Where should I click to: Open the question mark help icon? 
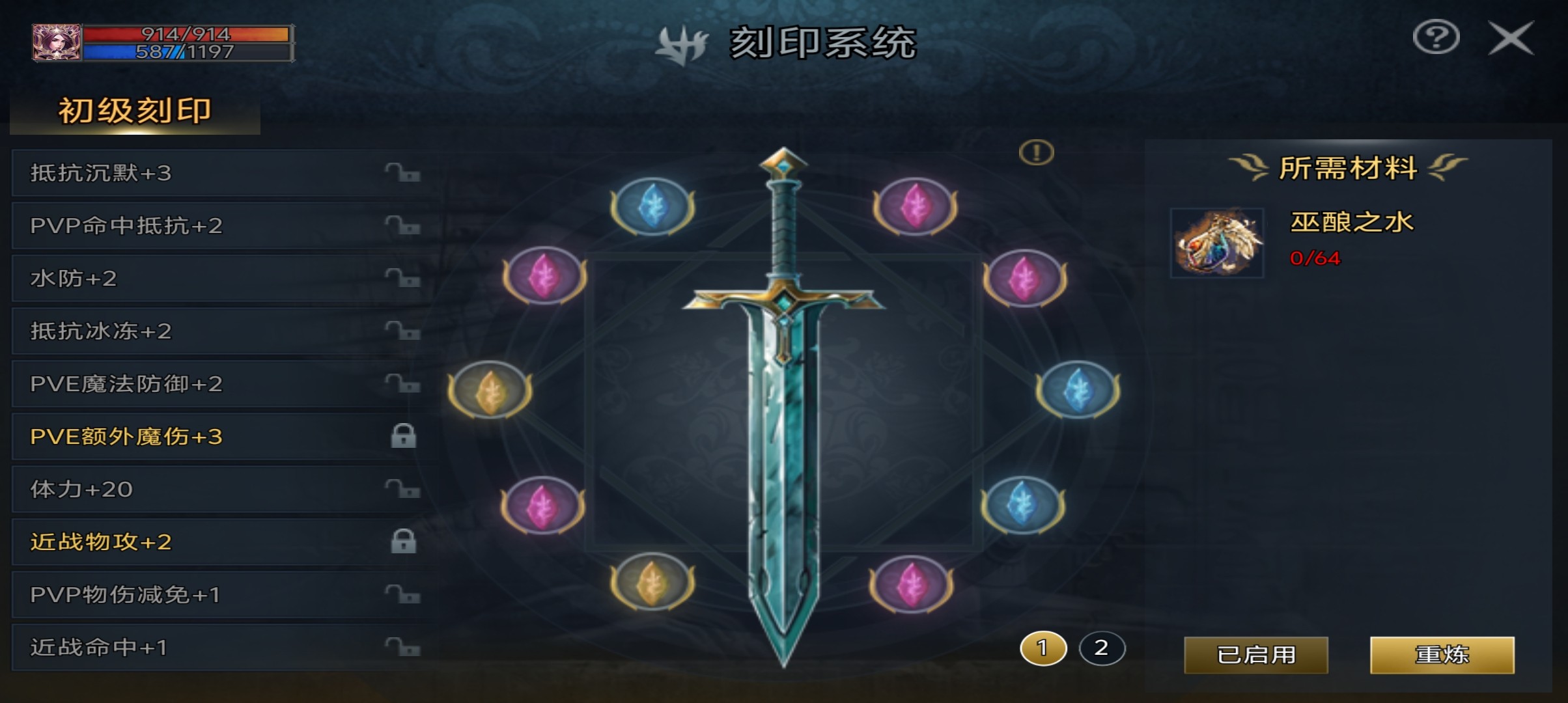coord(1436,38)
